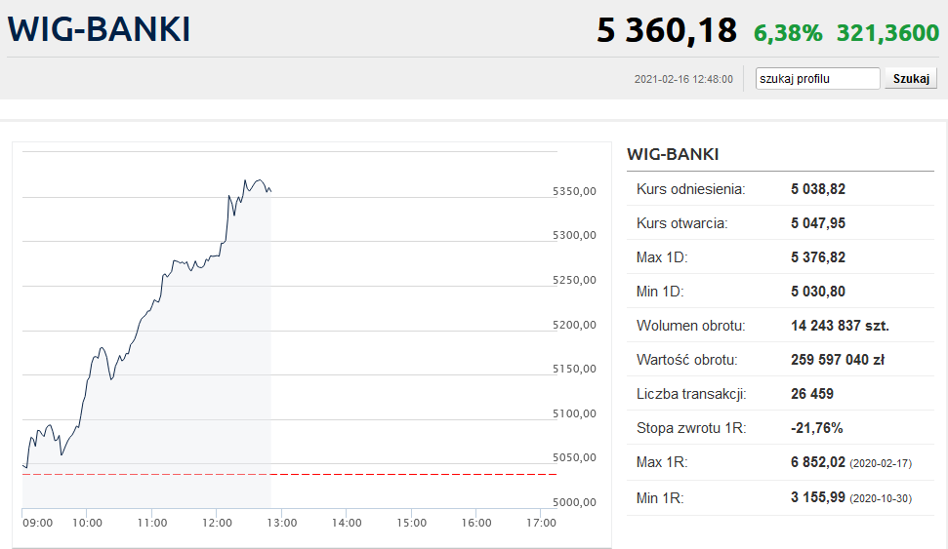This screenshot has width=948, height=549.
Task: Click the 'szukaj profilu' search input field
Action: tap(817, 79)
